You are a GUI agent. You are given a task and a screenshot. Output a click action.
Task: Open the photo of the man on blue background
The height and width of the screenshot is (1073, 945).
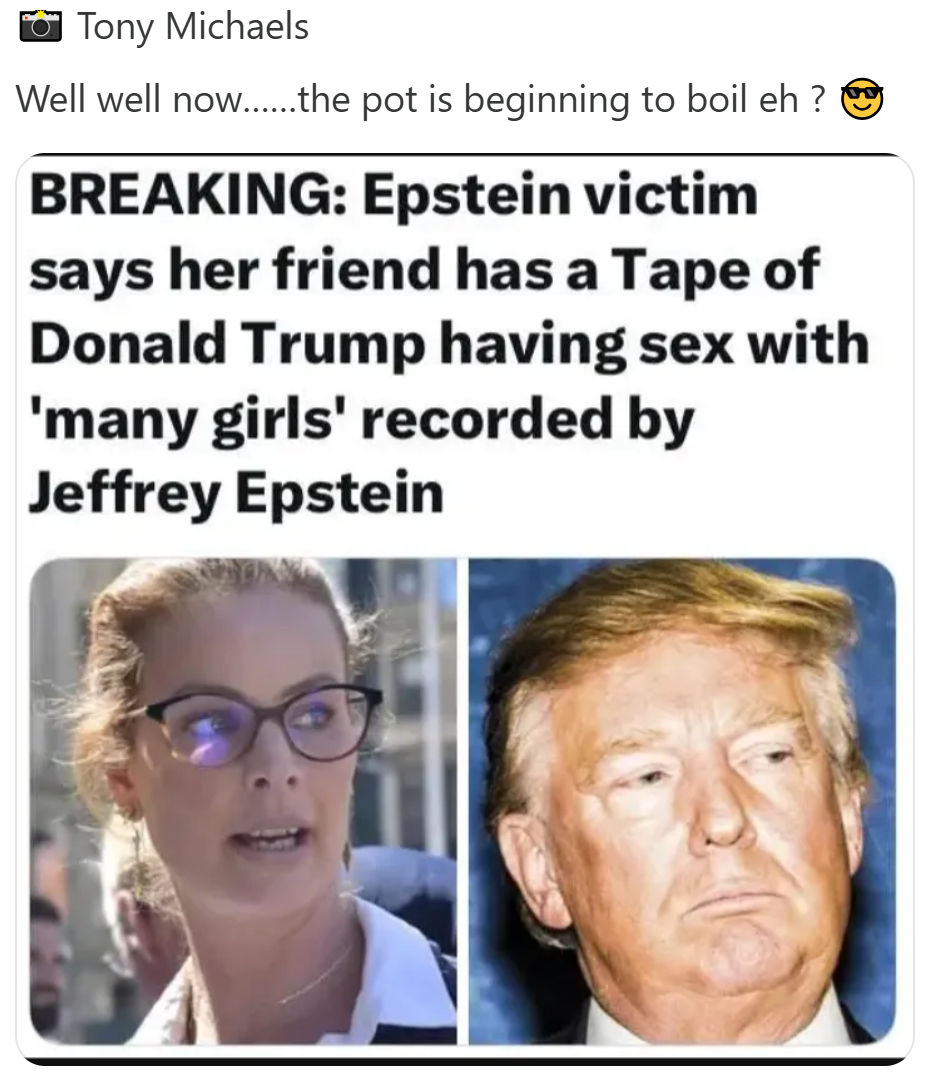682,801
